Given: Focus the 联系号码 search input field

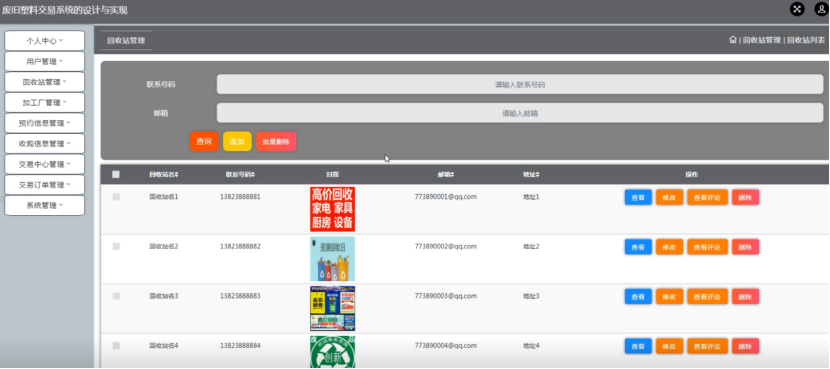Looking at the screenshot, I should coord(520,84).
